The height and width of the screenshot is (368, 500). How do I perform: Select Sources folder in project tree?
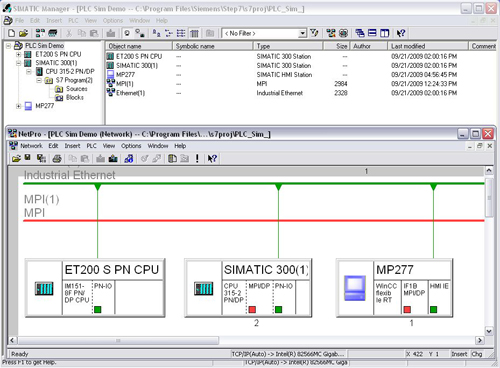[x=77, y=89]
